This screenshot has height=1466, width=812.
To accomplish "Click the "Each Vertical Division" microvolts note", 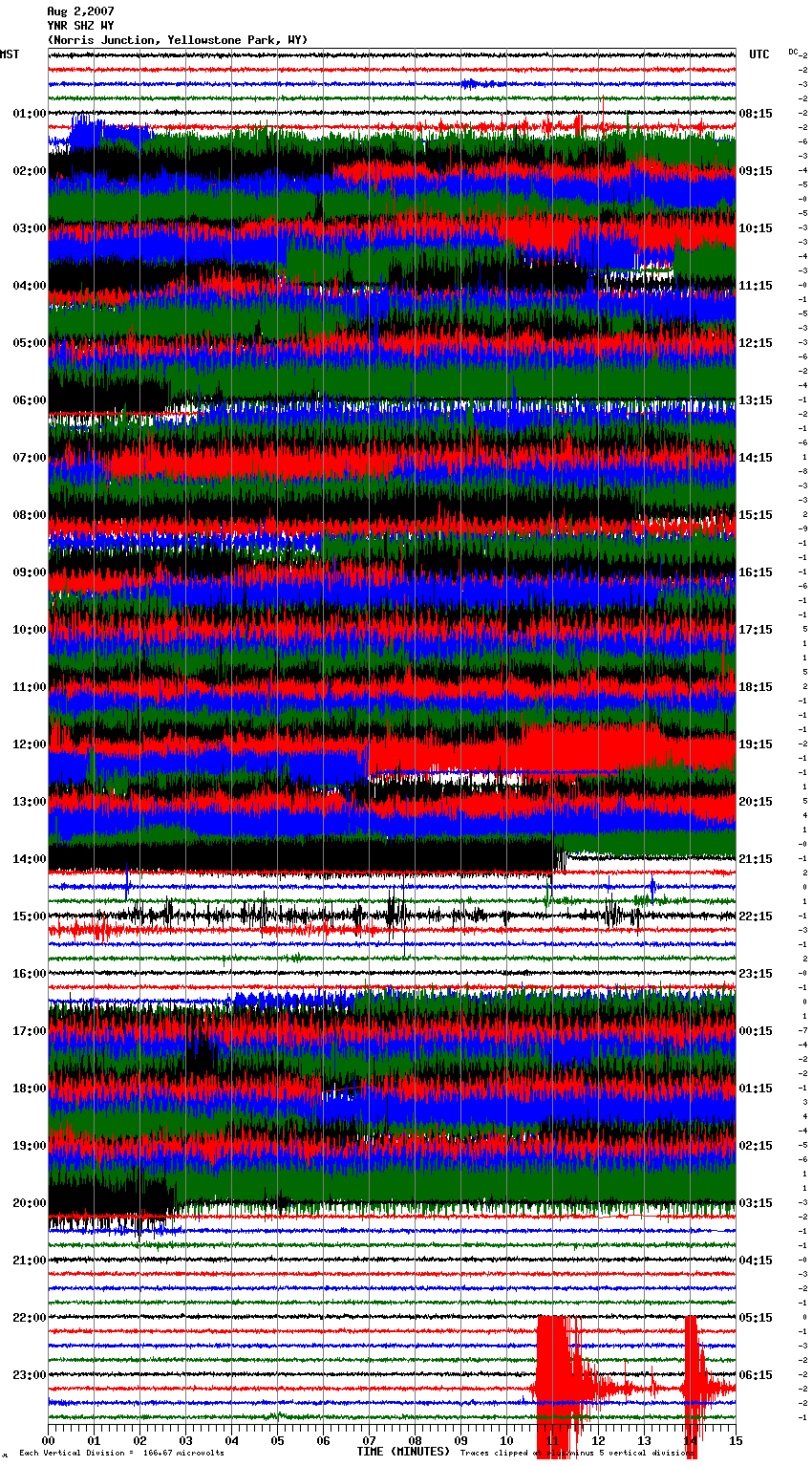I will click(x=121, y=1453).
